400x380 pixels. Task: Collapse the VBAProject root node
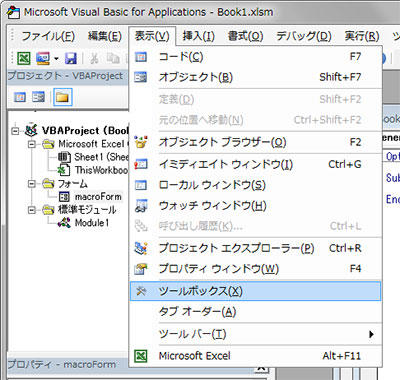[x=15, y=131]
